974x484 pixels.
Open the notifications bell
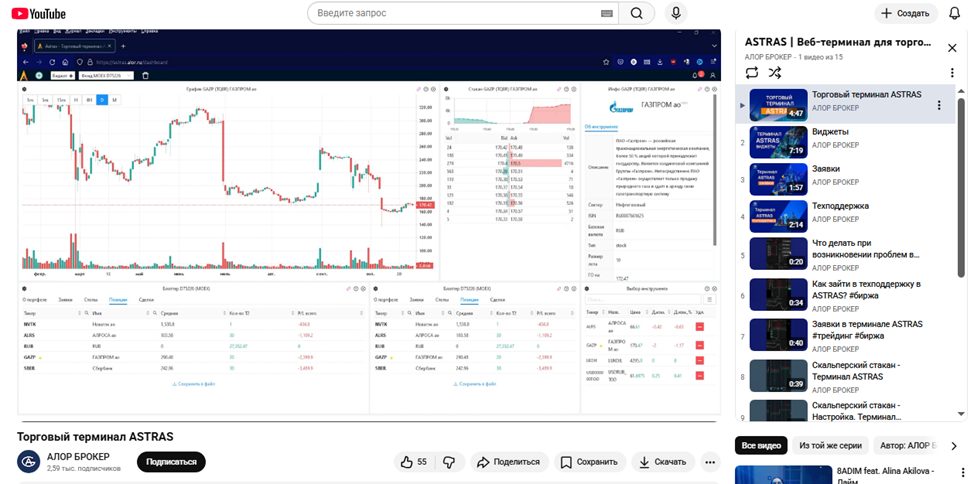[954, 13]
